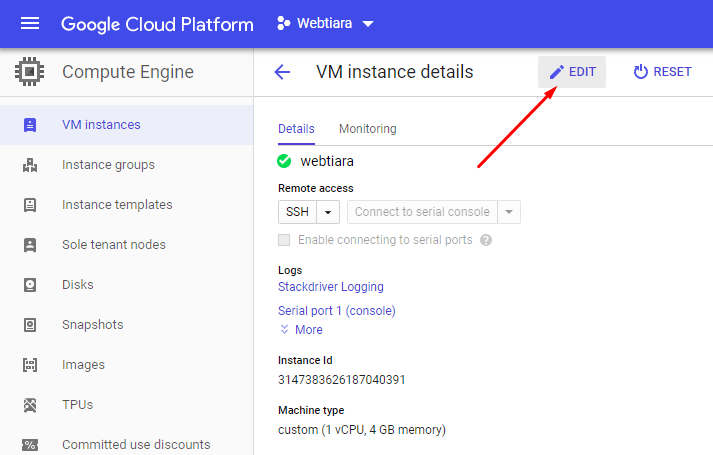713x455 pixels.
Task: Click the Images sidebar icon
Action: [x=30, y=365]
